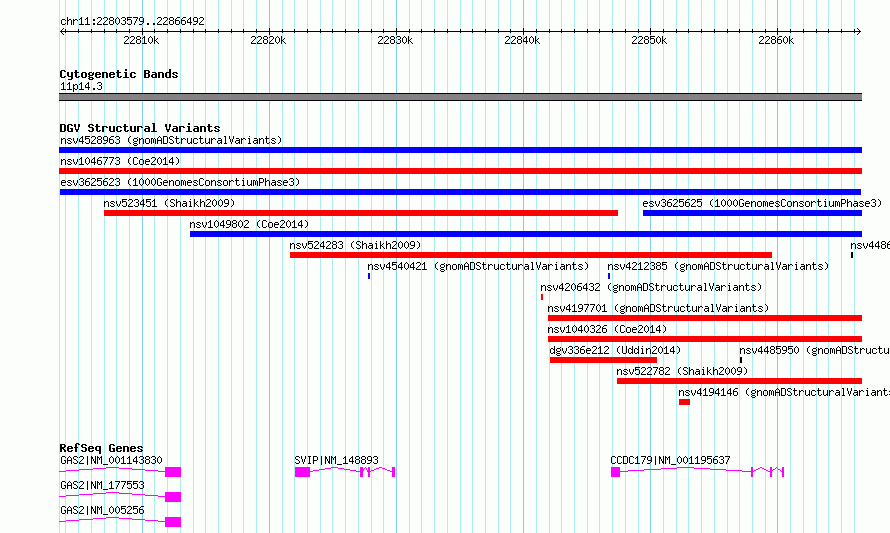Click the GAS2|NM_001143830 gene label
This screenshot has height=533, width=890.
point(111,460)
